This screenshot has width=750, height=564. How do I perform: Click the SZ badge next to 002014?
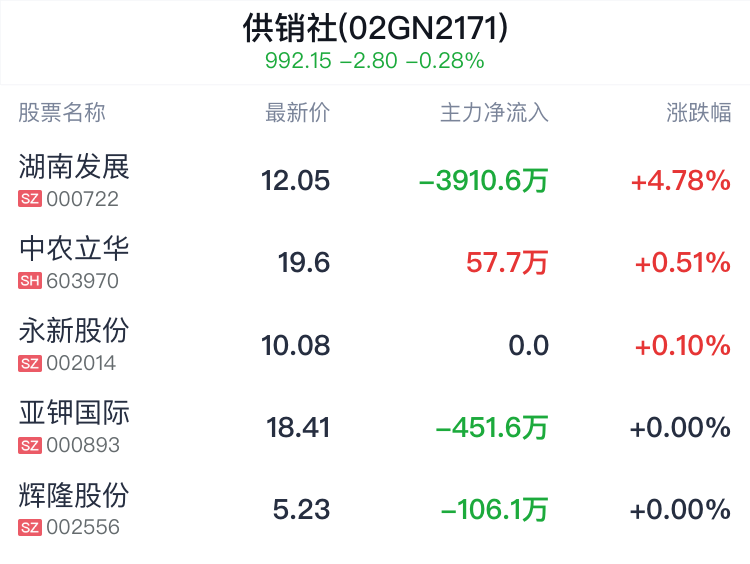click(30, 364)
